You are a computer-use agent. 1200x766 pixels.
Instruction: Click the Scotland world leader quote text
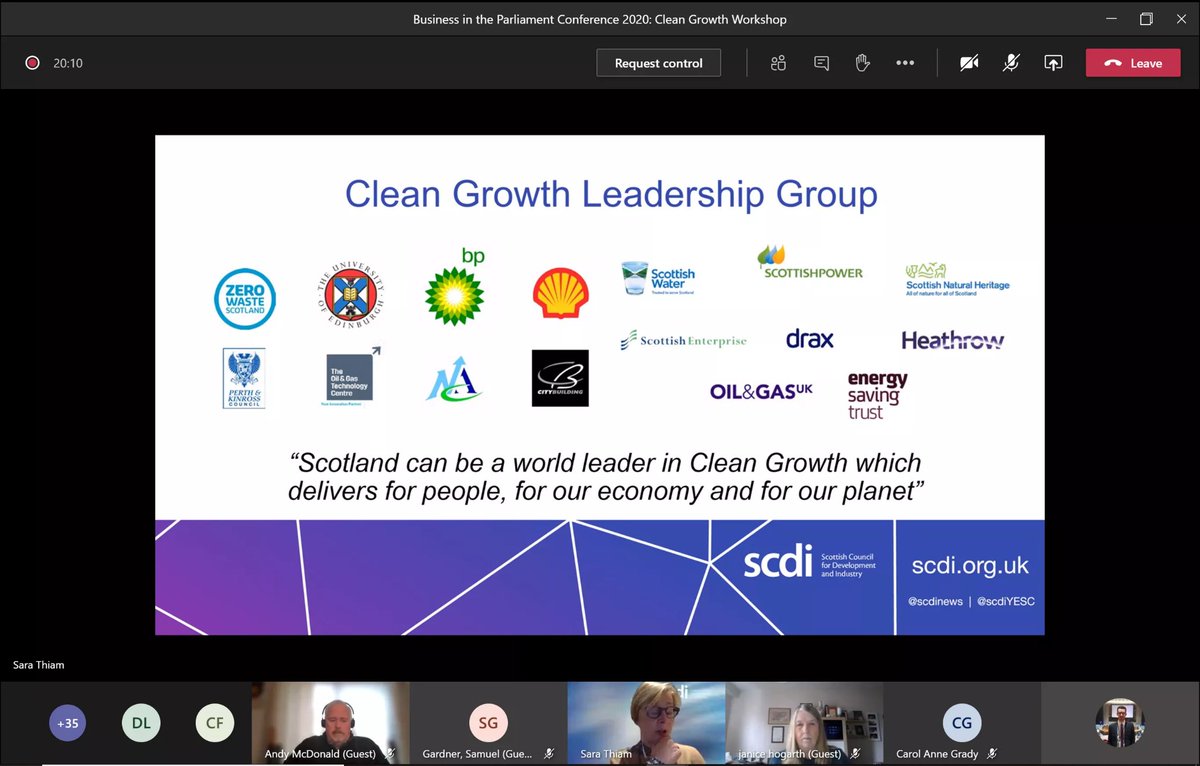604,477
